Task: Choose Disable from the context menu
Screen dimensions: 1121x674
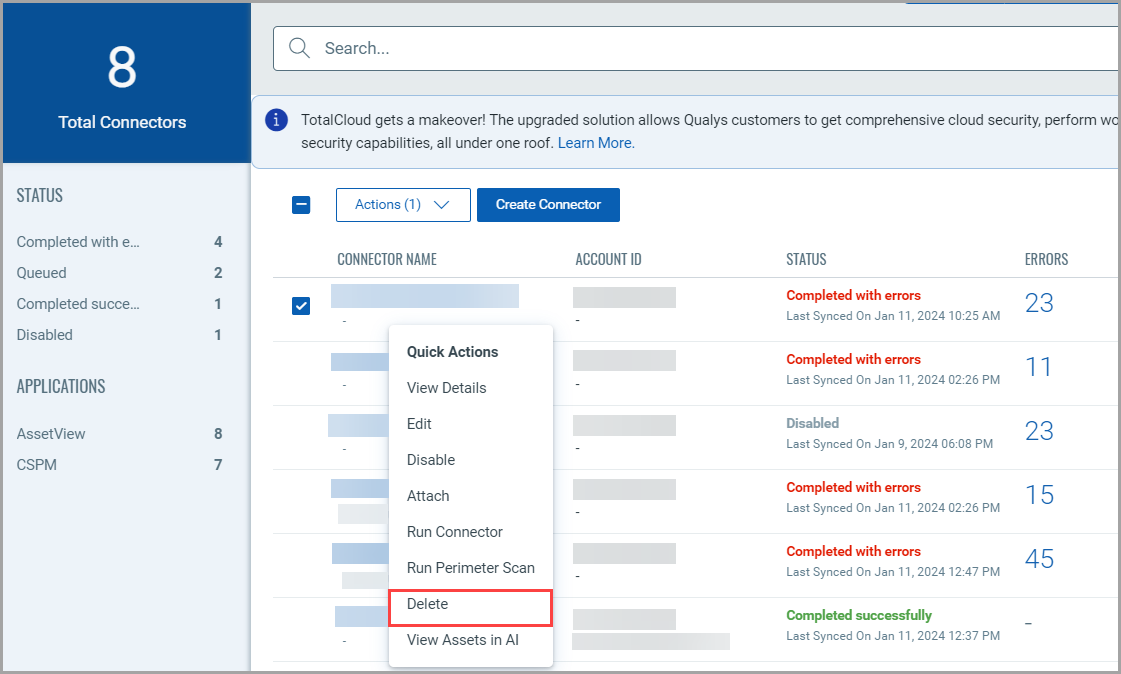Action: (x=431, y=460)
